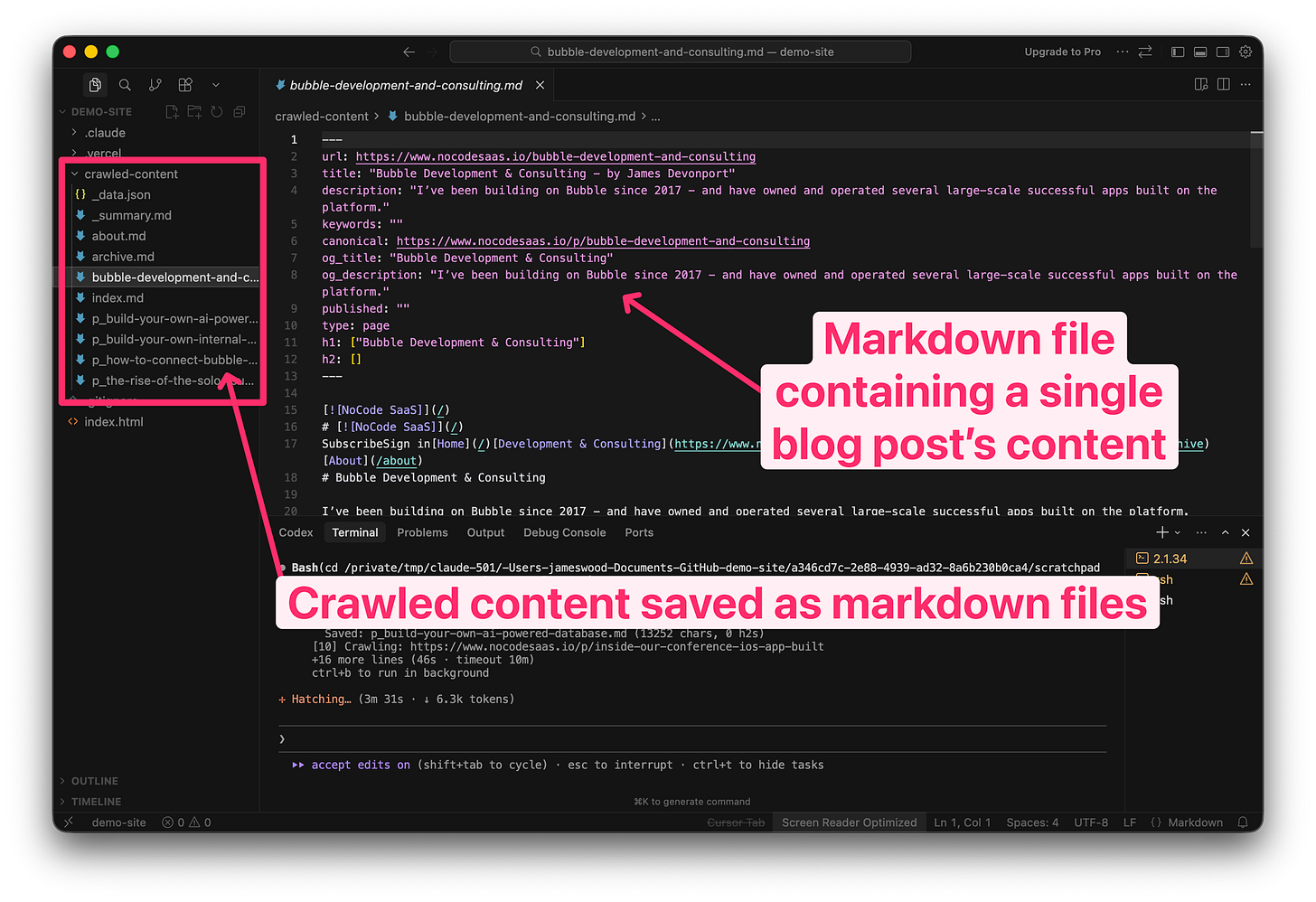Switch to the Codex panel tab
This screenshot has width=1316, height=902.
296,533
